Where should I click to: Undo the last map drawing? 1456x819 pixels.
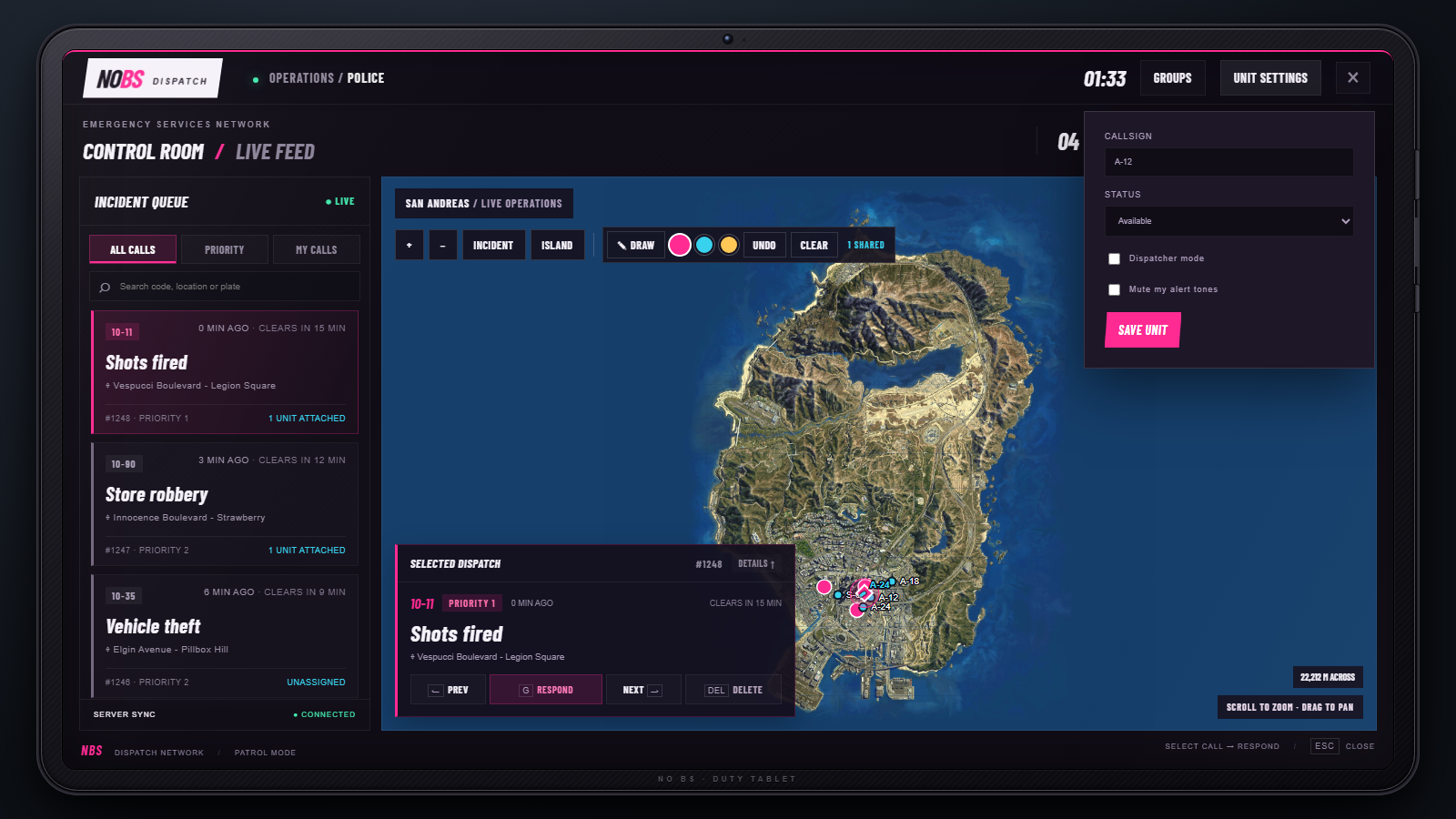[764, 245]
